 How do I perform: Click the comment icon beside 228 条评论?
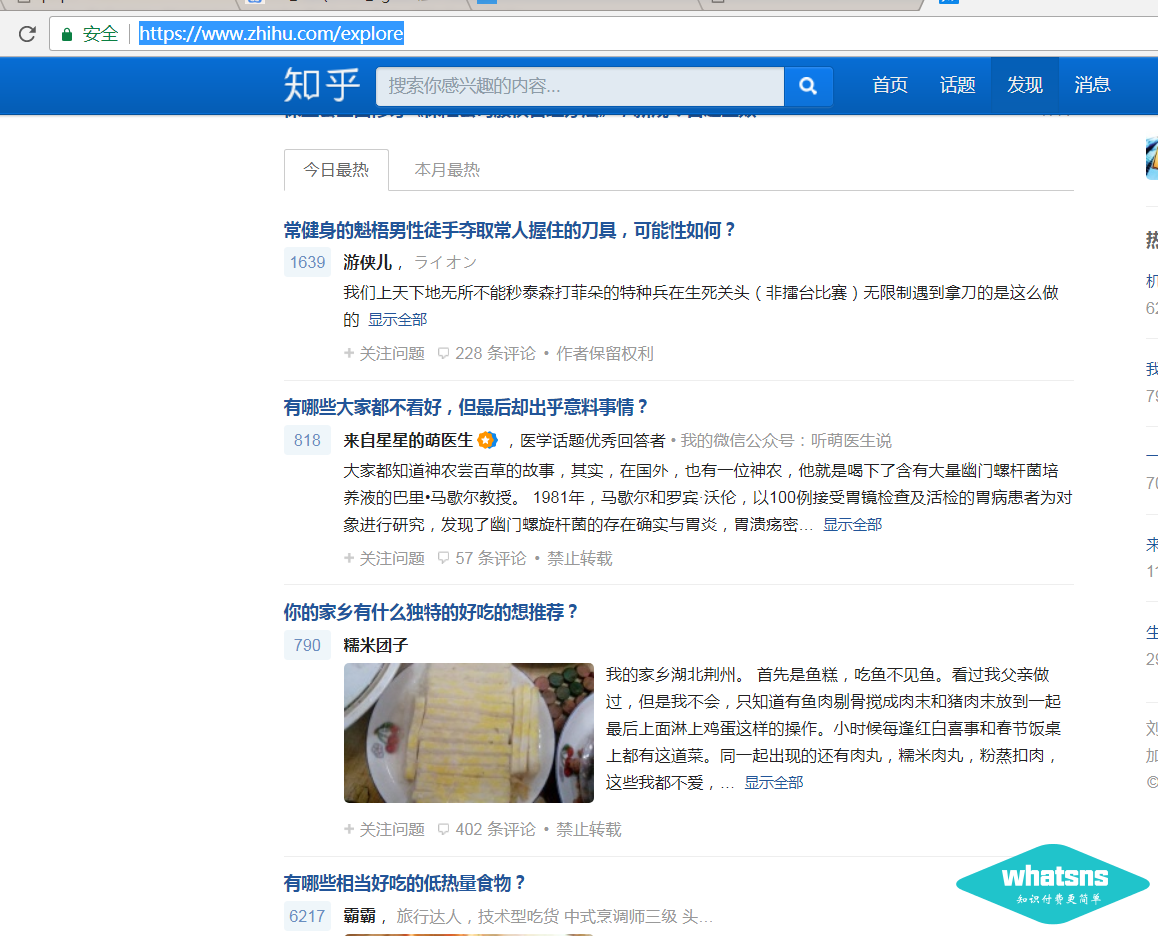click(x=443, y=354)
